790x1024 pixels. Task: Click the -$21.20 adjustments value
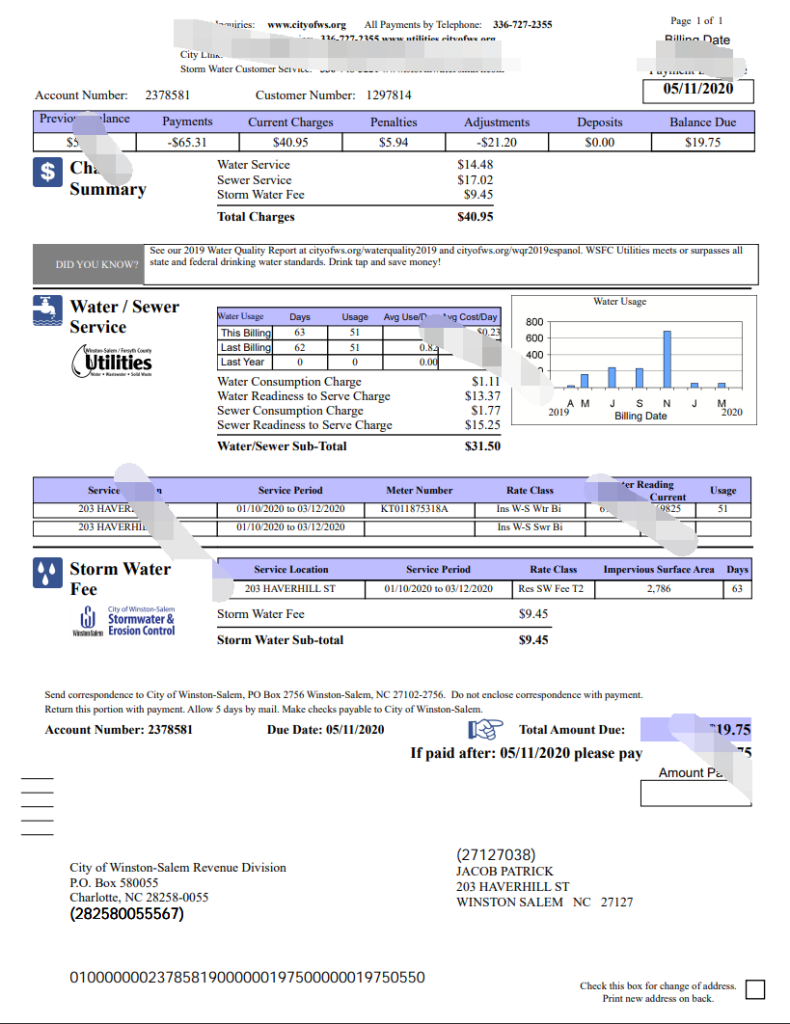(497, 142)
